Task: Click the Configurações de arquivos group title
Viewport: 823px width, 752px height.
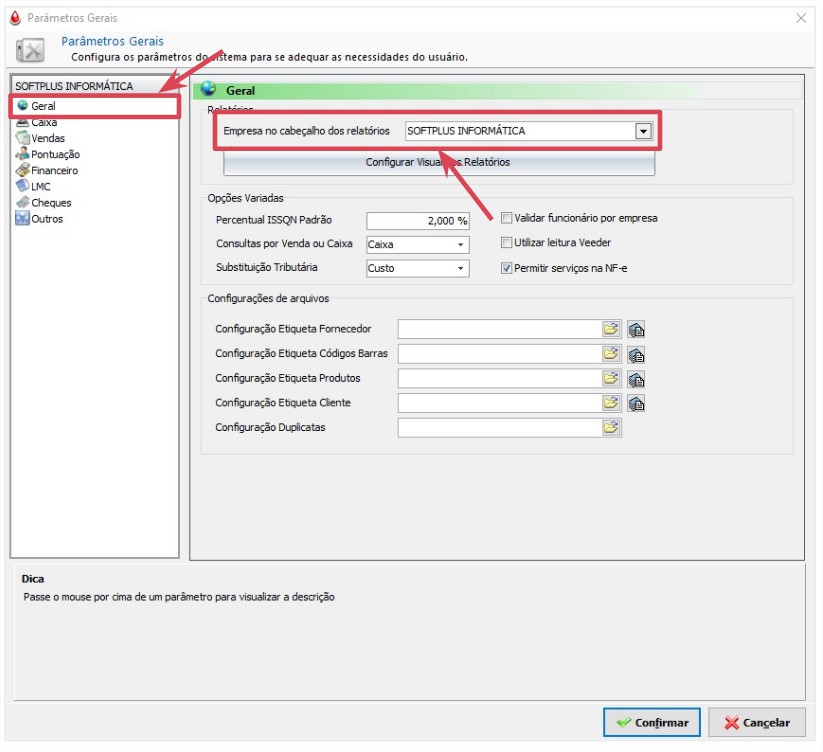Action: pyautogui.click(x=268, y=299)
